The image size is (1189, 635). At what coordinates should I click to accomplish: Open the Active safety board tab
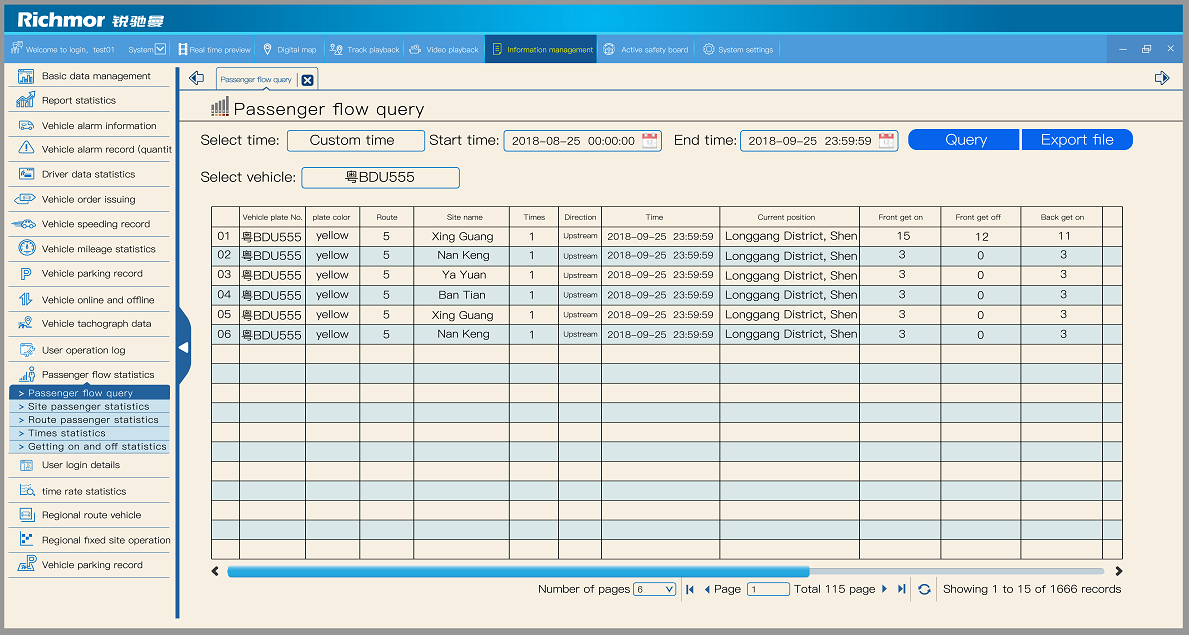(646, 49)
